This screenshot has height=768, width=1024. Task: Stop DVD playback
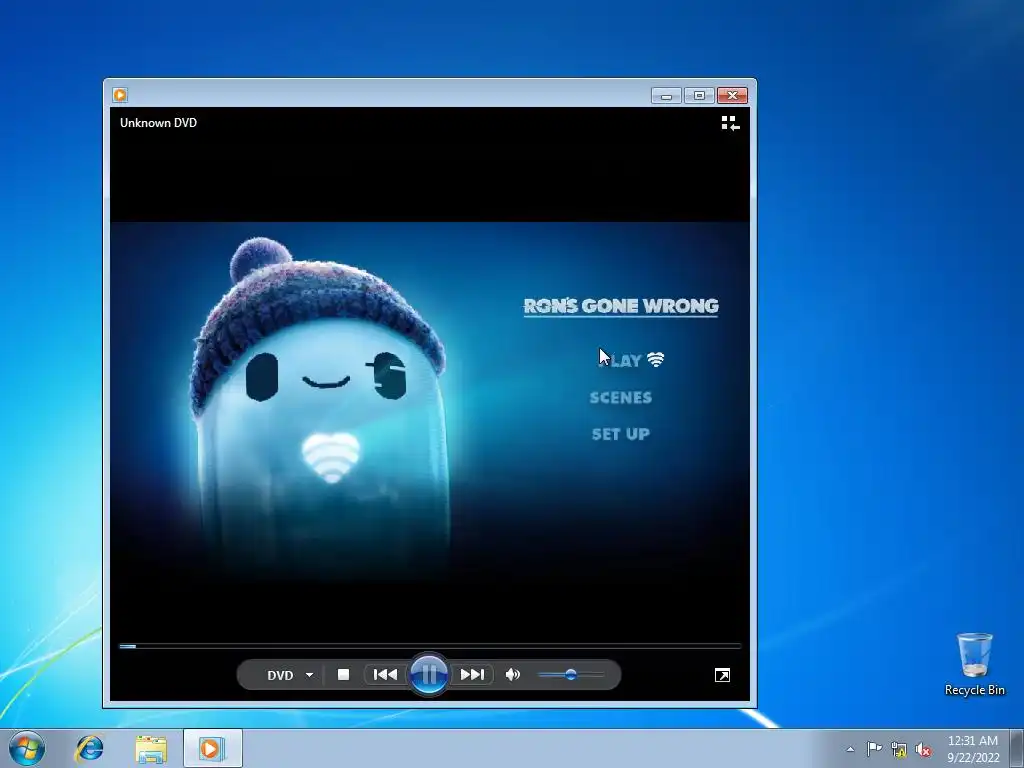coord(344,675)
